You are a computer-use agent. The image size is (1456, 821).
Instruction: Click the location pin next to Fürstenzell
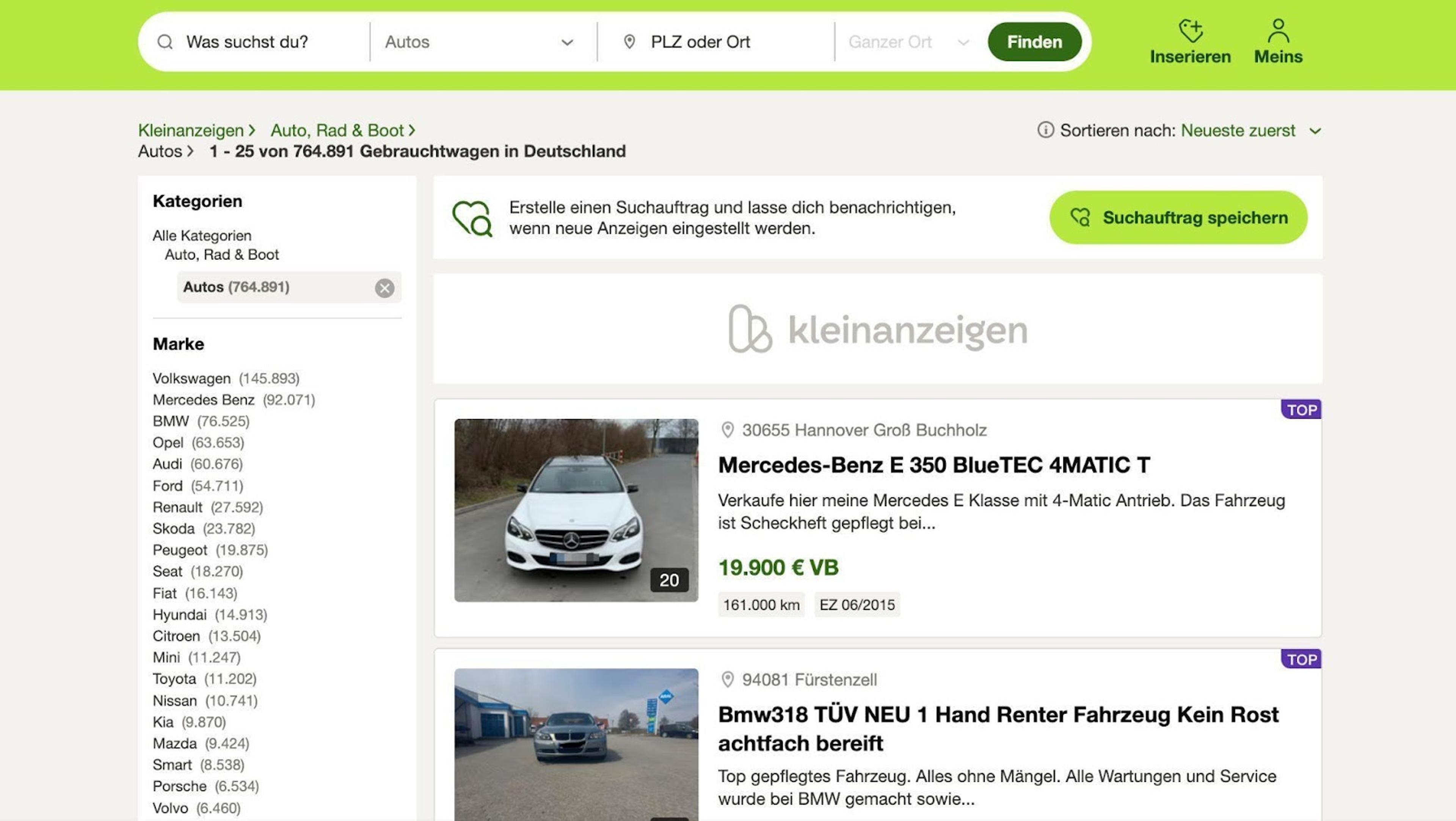[x=728, y=679]
